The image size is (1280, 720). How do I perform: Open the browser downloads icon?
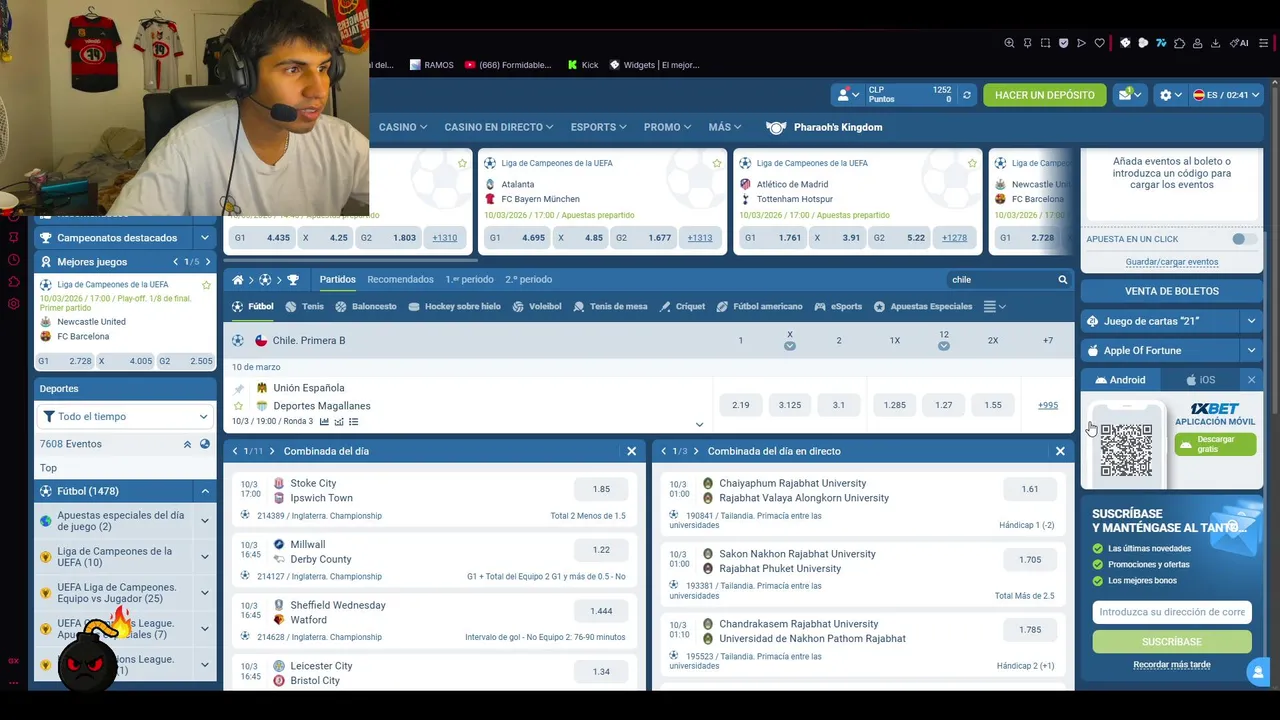(x=1215, y=43)
